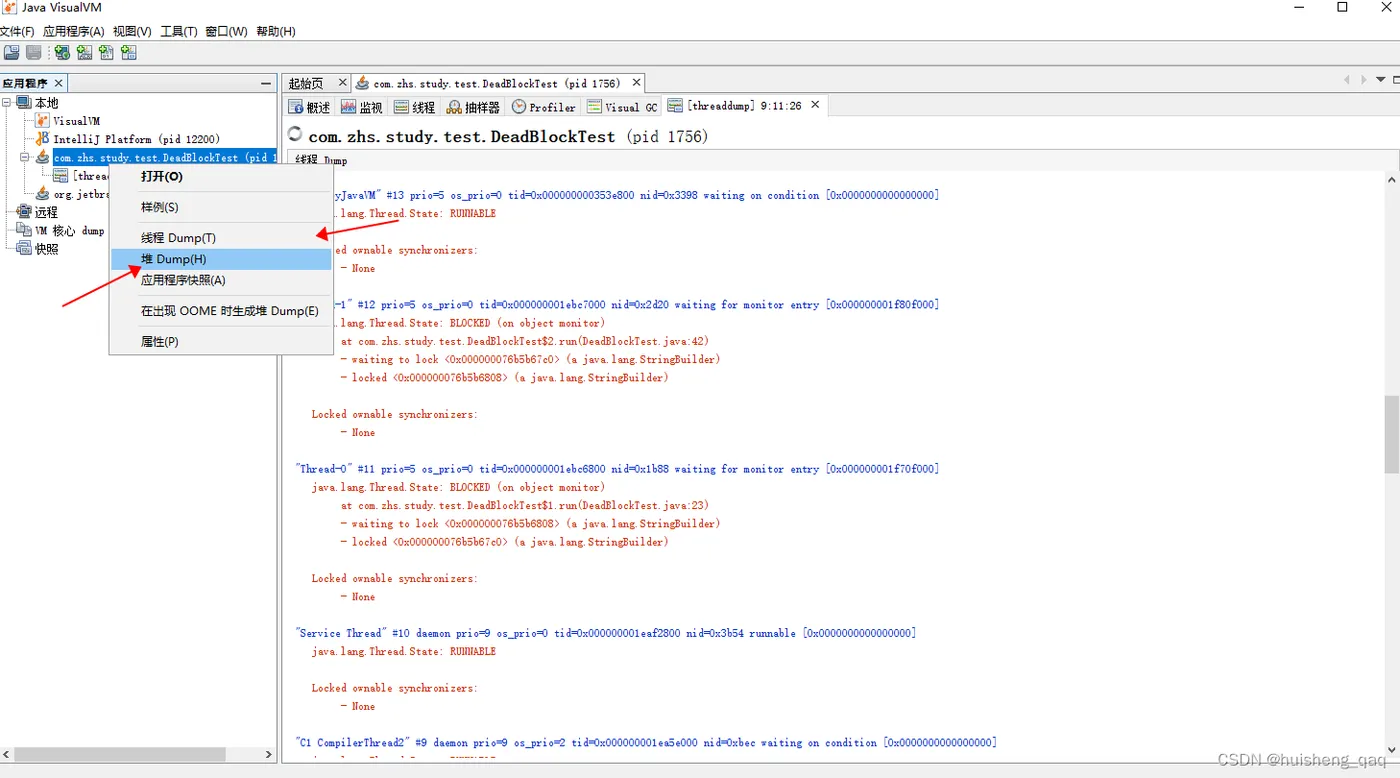Close the 应用程序 panel tab
This screenshot has width=1400, height=778.
click(x=59, y=84)
